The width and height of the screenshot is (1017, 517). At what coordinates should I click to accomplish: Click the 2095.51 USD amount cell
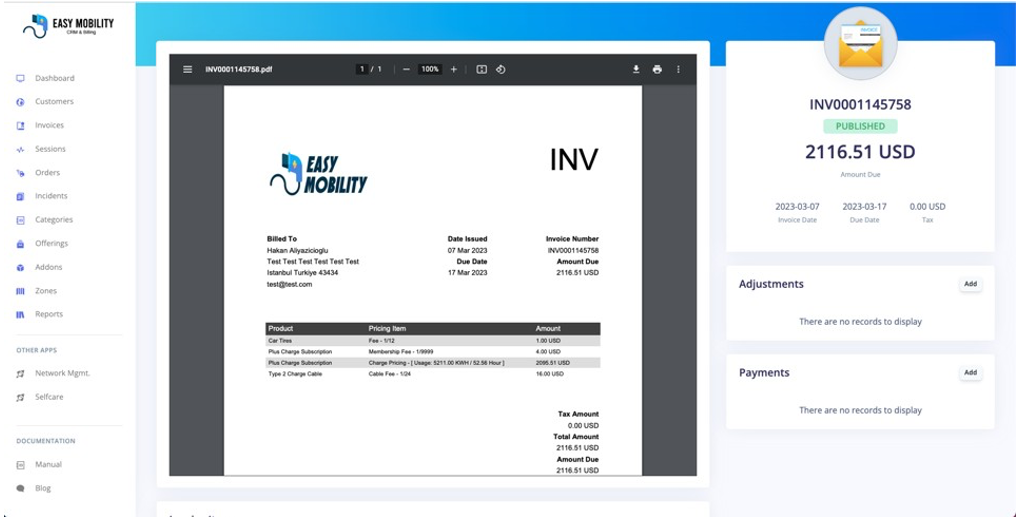[x=553, y=363]
